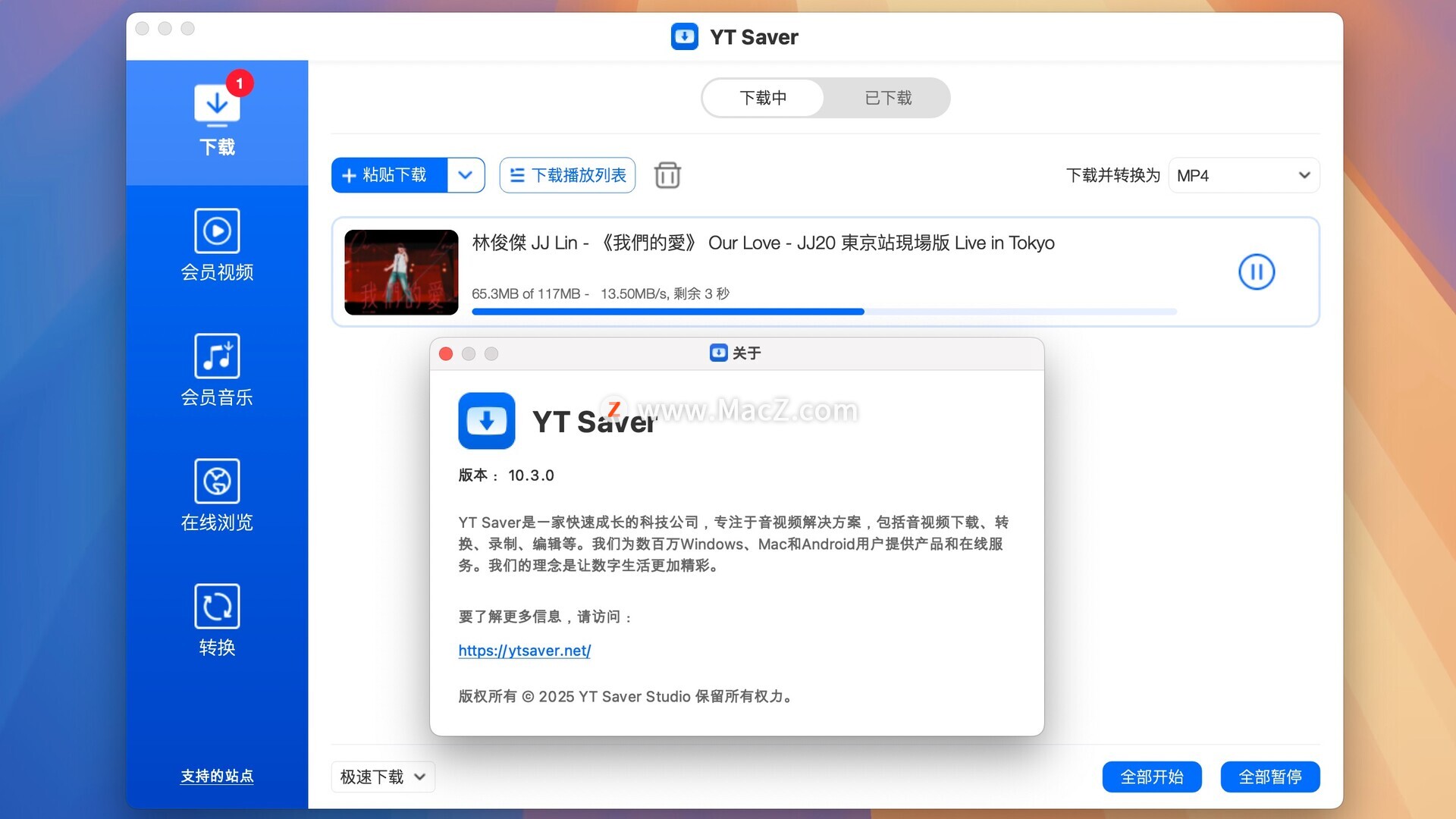Click the video thumbnail of 我們的愛
The height and width of the screenshot is (819, 1456).
pyautogui.click(x=401, y=272)
